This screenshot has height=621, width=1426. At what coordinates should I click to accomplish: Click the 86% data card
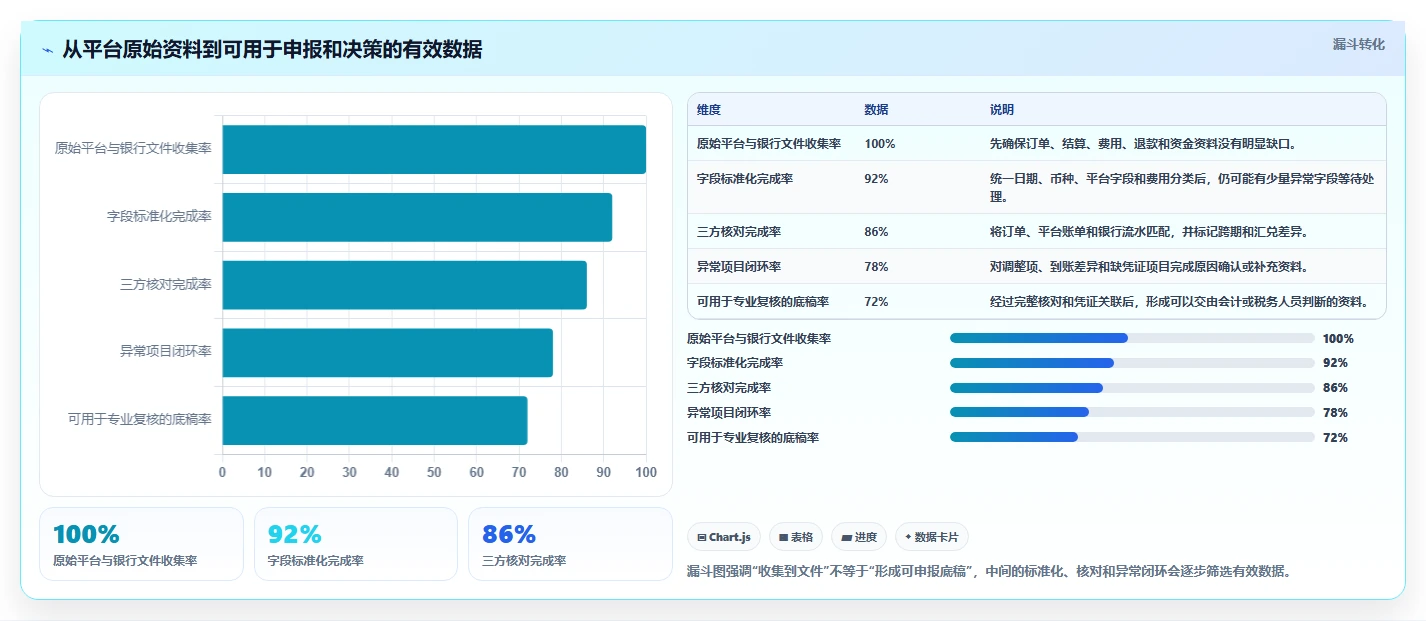pos(570,544)
